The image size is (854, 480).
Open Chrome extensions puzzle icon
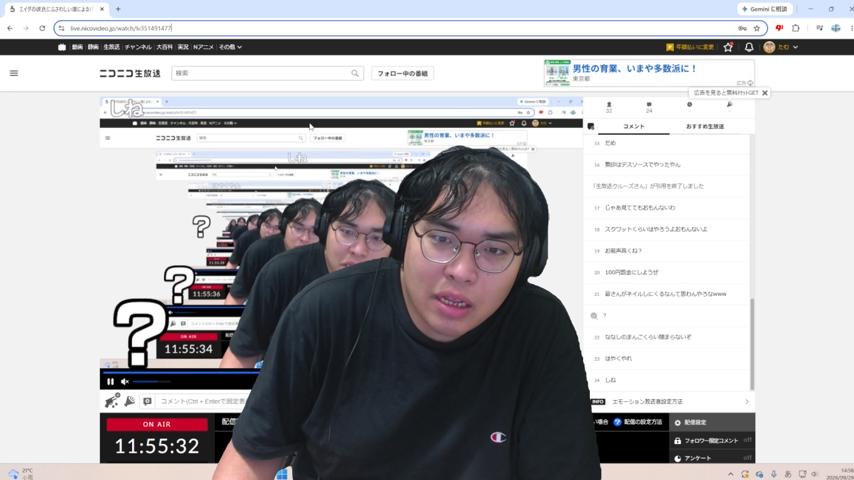point(796,28)
